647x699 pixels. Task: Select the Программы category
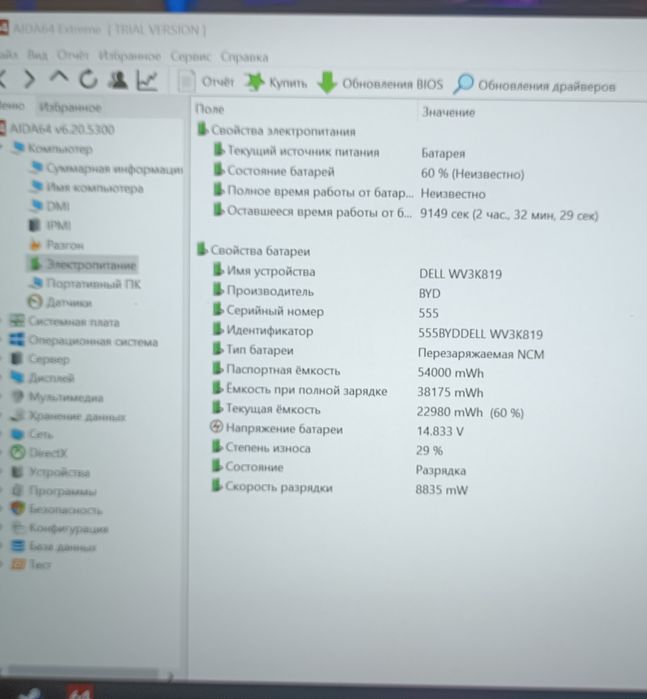pos(54,491)
